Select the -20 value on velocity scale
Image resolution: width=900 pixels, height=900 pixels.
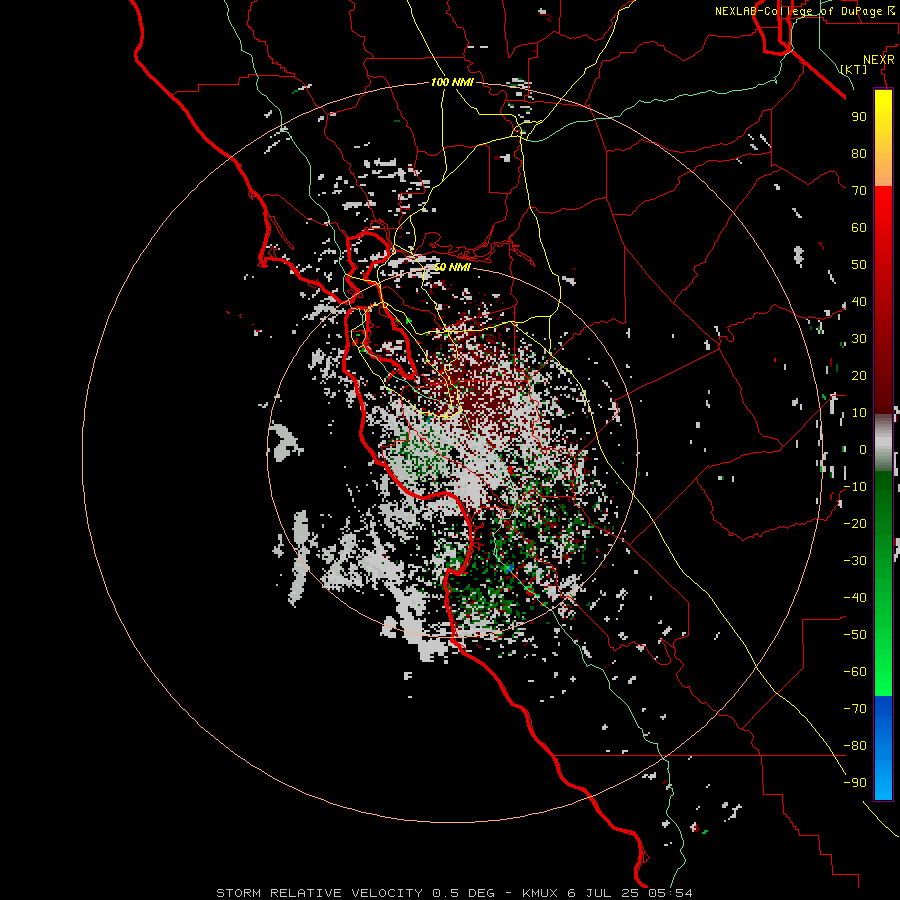point(855,523)
